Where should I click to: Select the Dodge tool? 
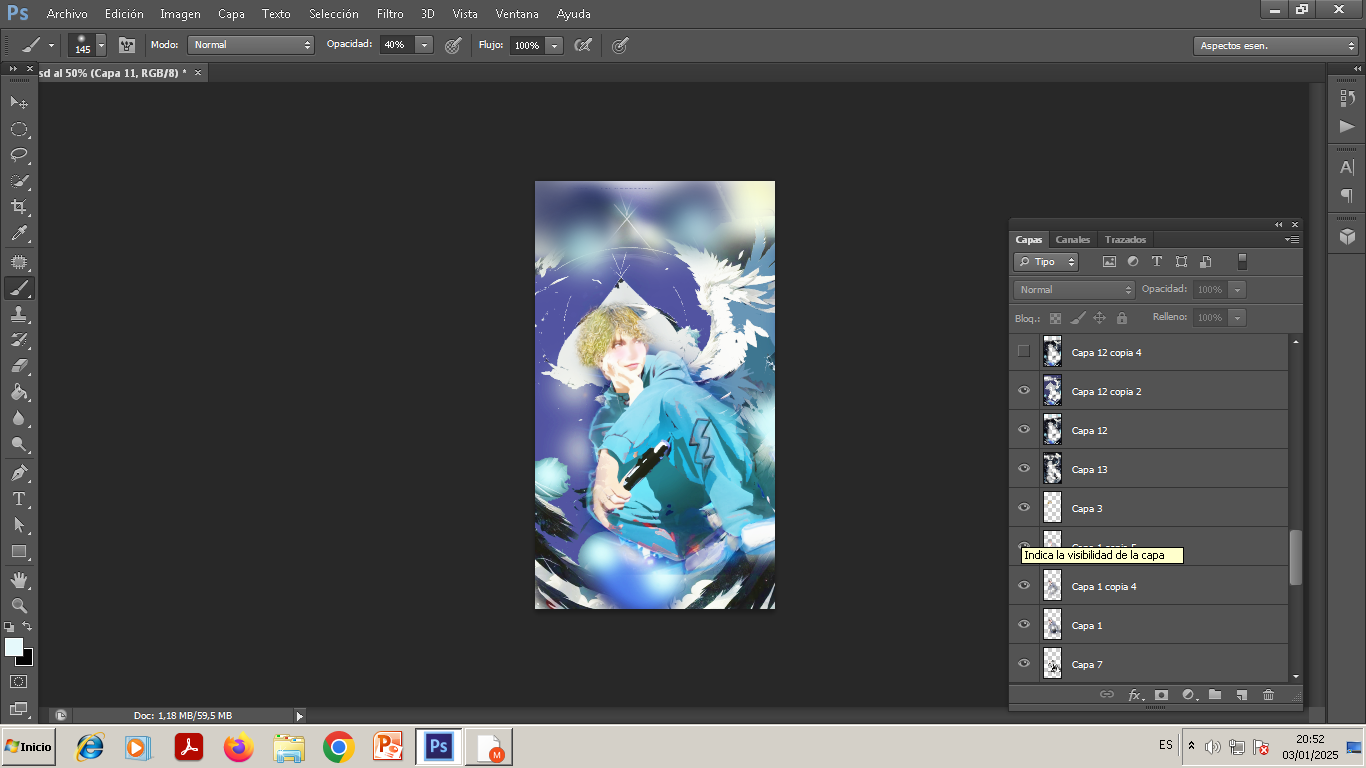[x=19, y=444]
